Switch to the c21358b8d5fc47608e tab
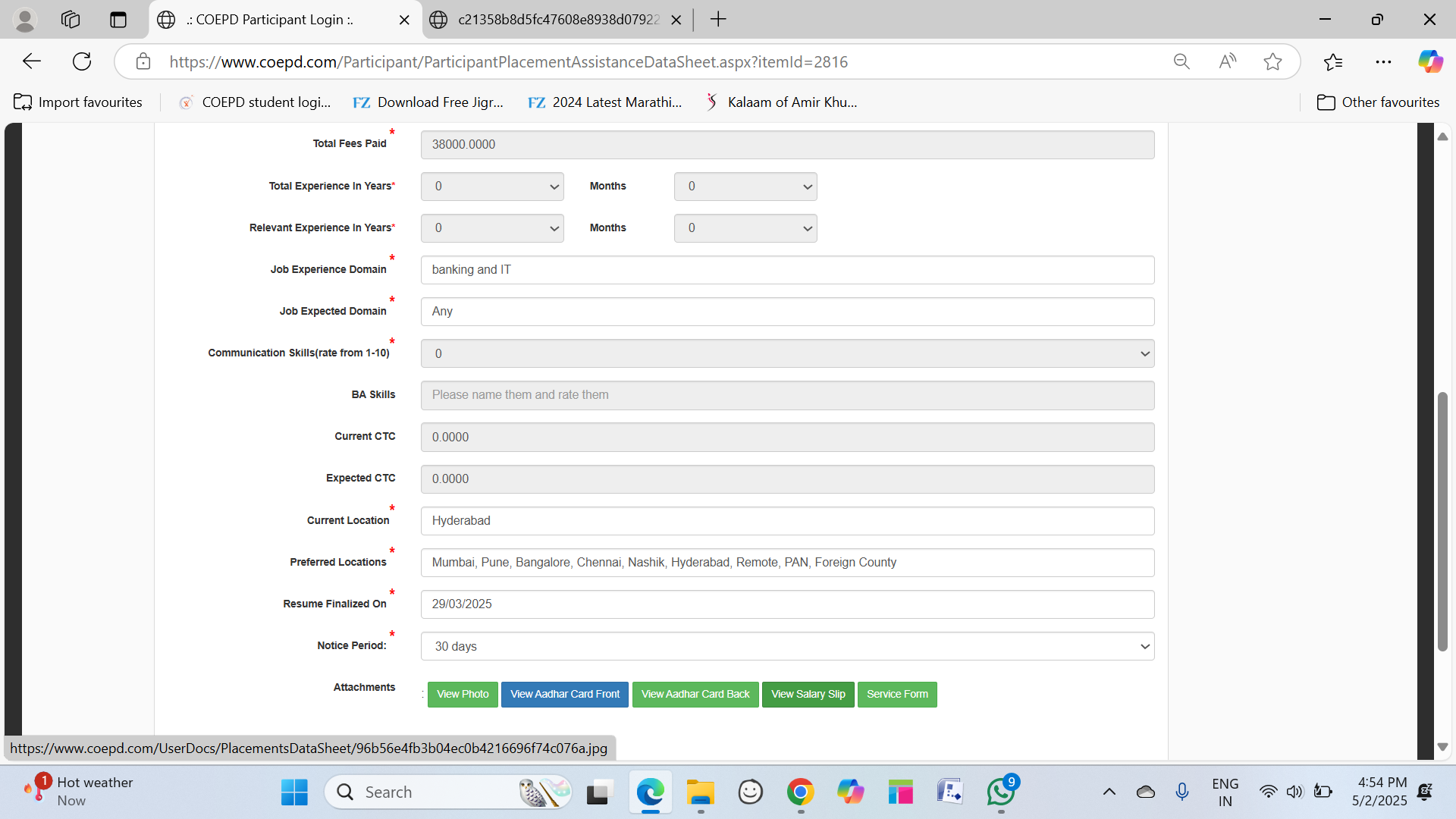The width and height of the screenshot is (1456, 819). (x=557, y=20)
